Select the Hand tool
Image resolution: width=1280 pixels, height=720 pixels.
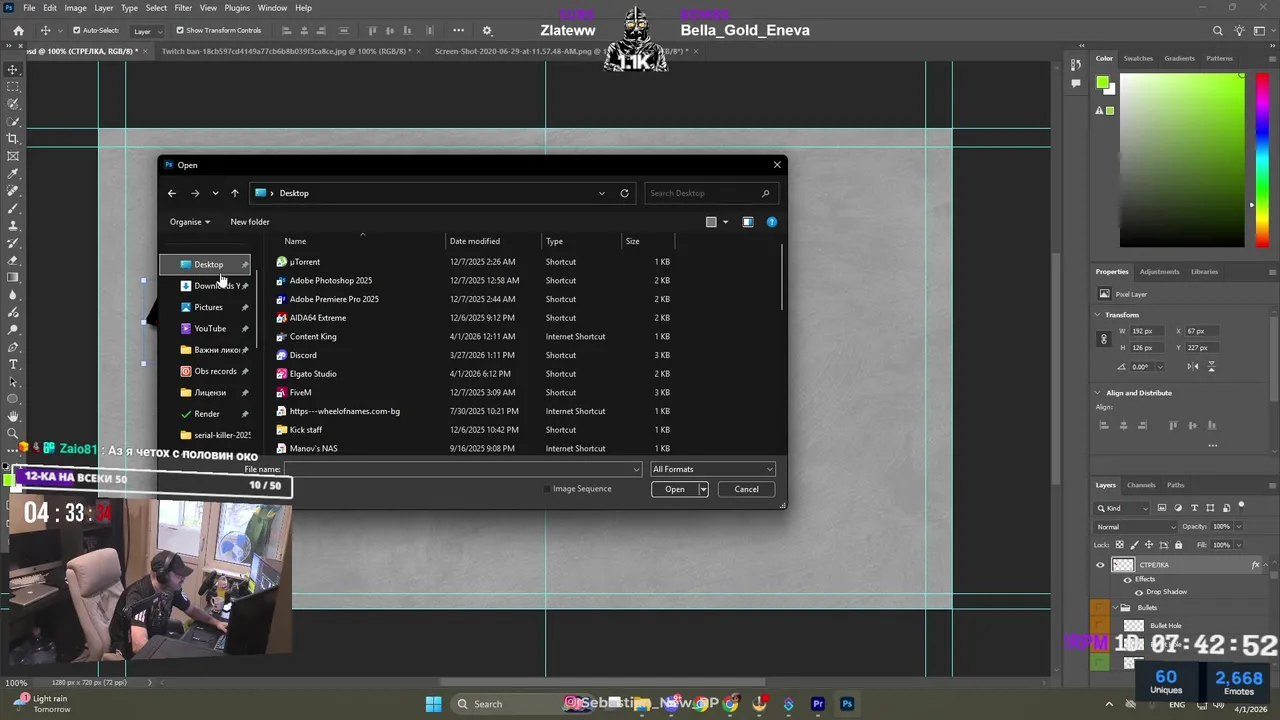[x=13, y=416]
